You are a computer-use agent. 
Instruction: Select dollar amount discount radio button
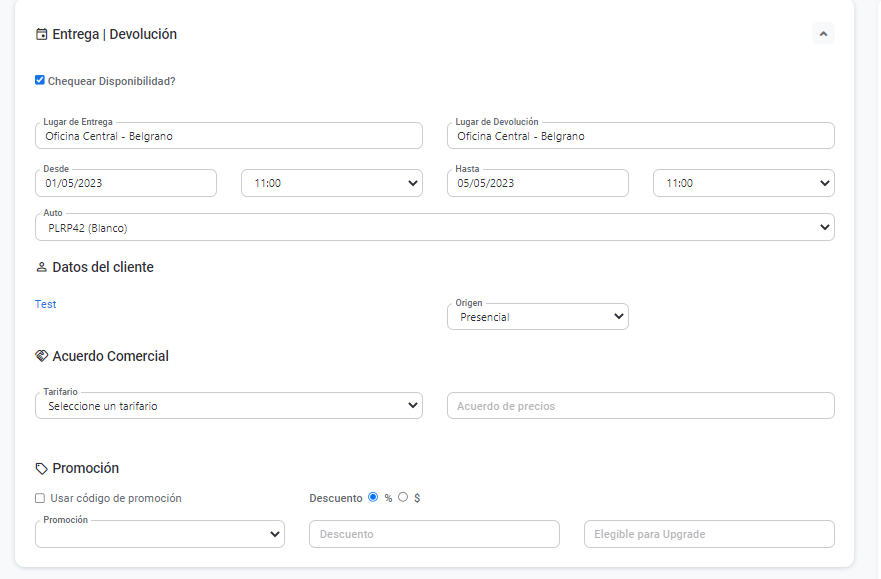click(403, 497)
